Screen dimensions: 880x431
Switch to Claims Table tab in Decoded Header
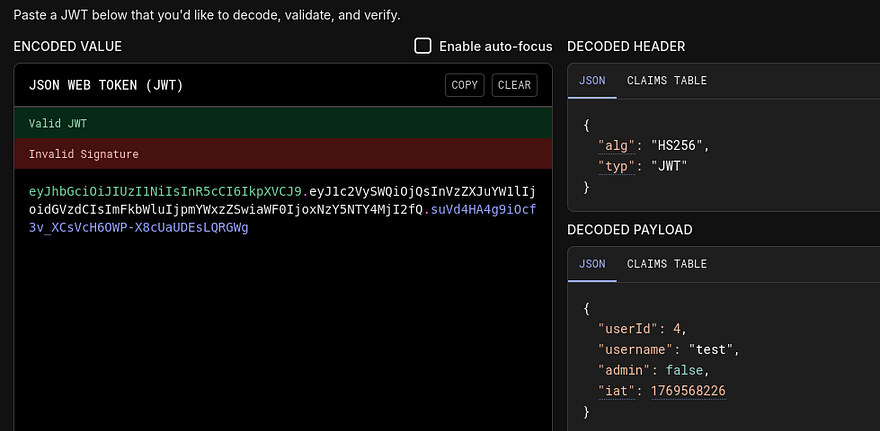click(x=666, y=81)
